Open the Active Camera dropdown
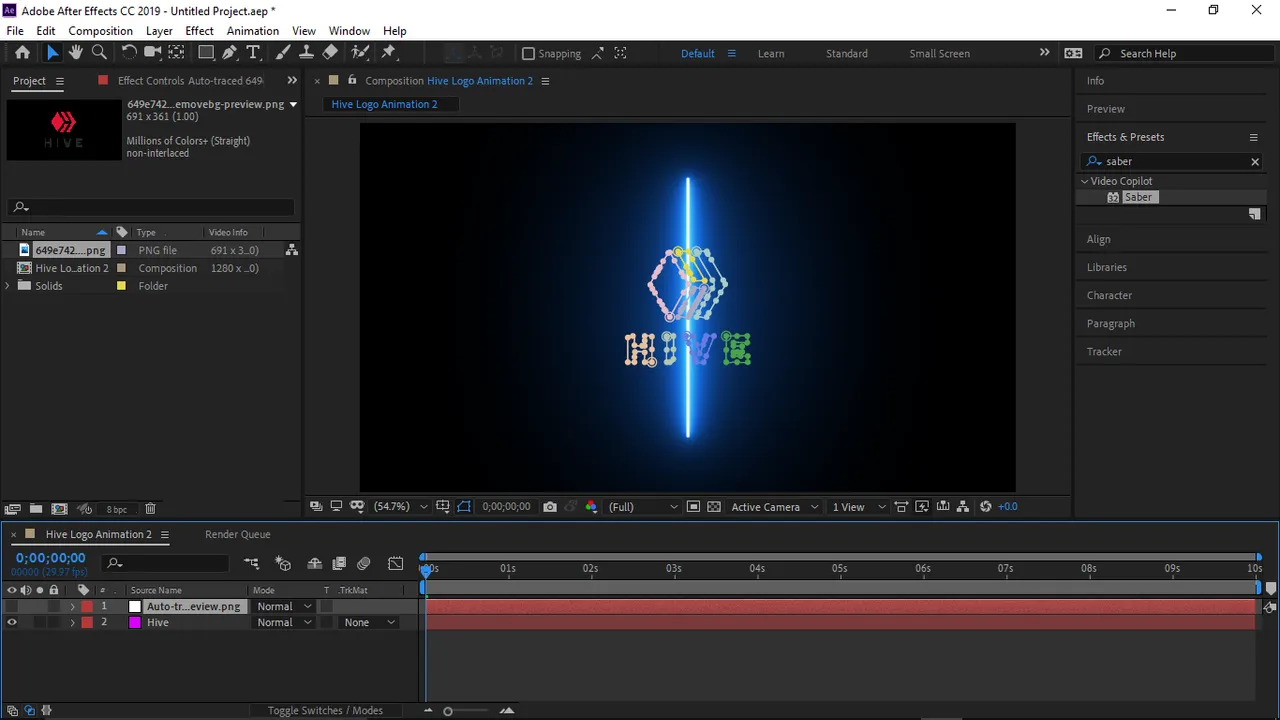The width and height of the screenshot is (1280, 720). tap(775, 507)
